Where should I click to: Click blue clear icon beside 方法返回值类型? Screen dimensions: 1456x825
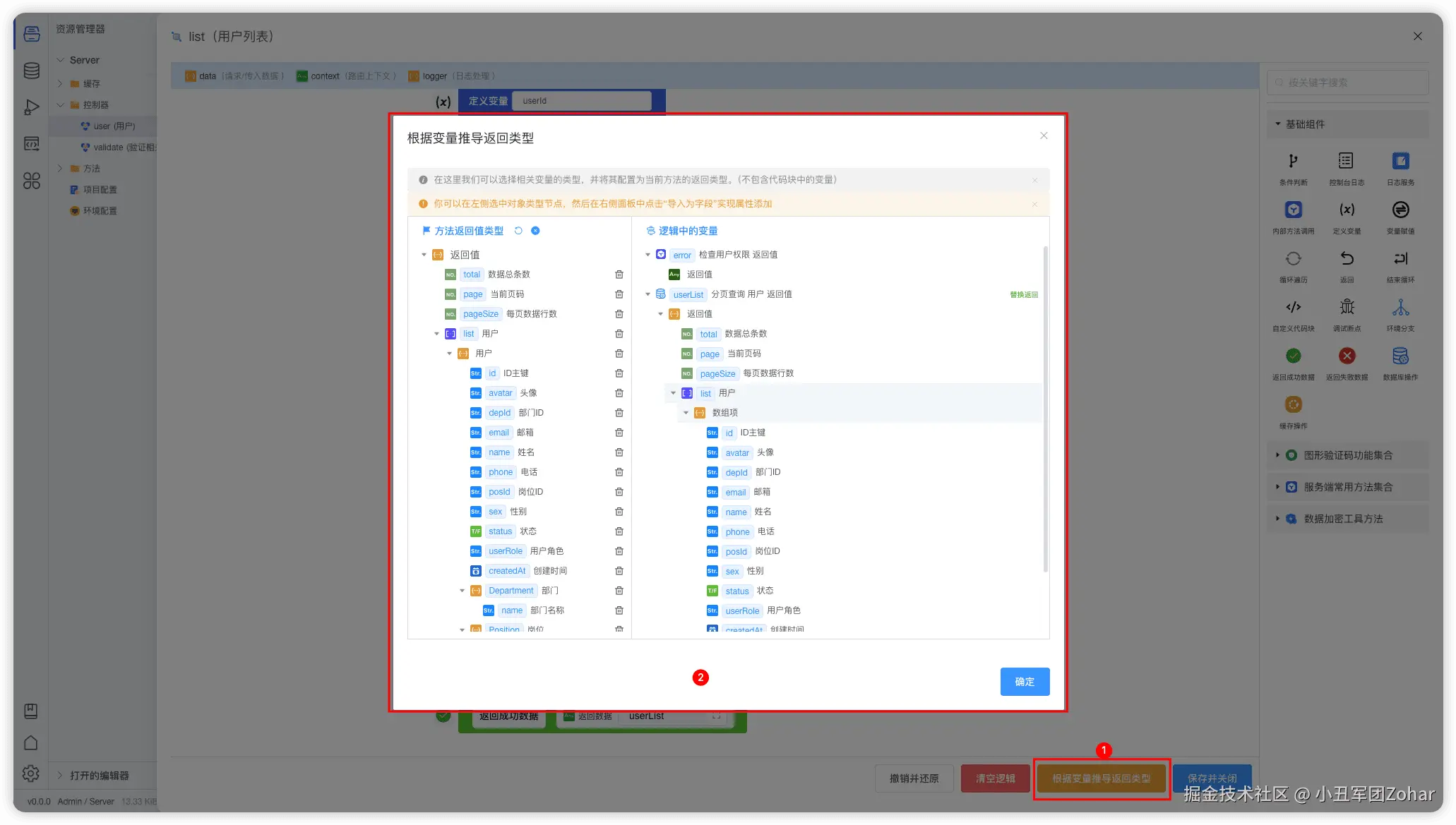point(535,231)
